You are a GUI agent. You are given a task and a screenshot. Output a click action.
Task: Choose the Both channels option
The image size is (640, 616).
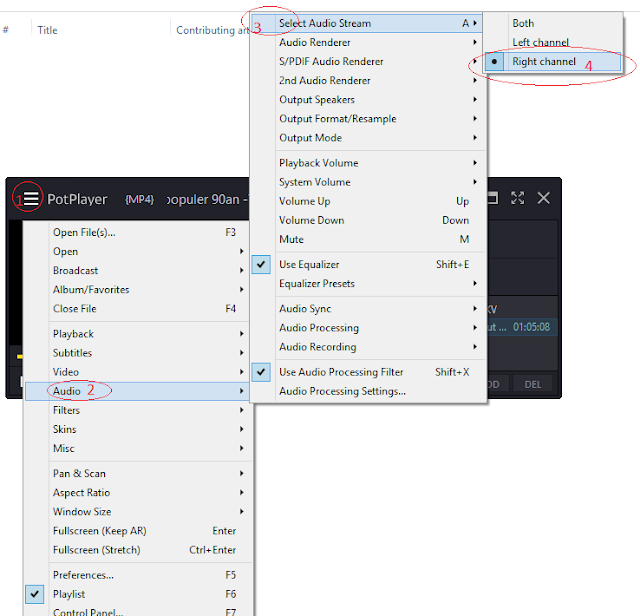coord(552,23)
